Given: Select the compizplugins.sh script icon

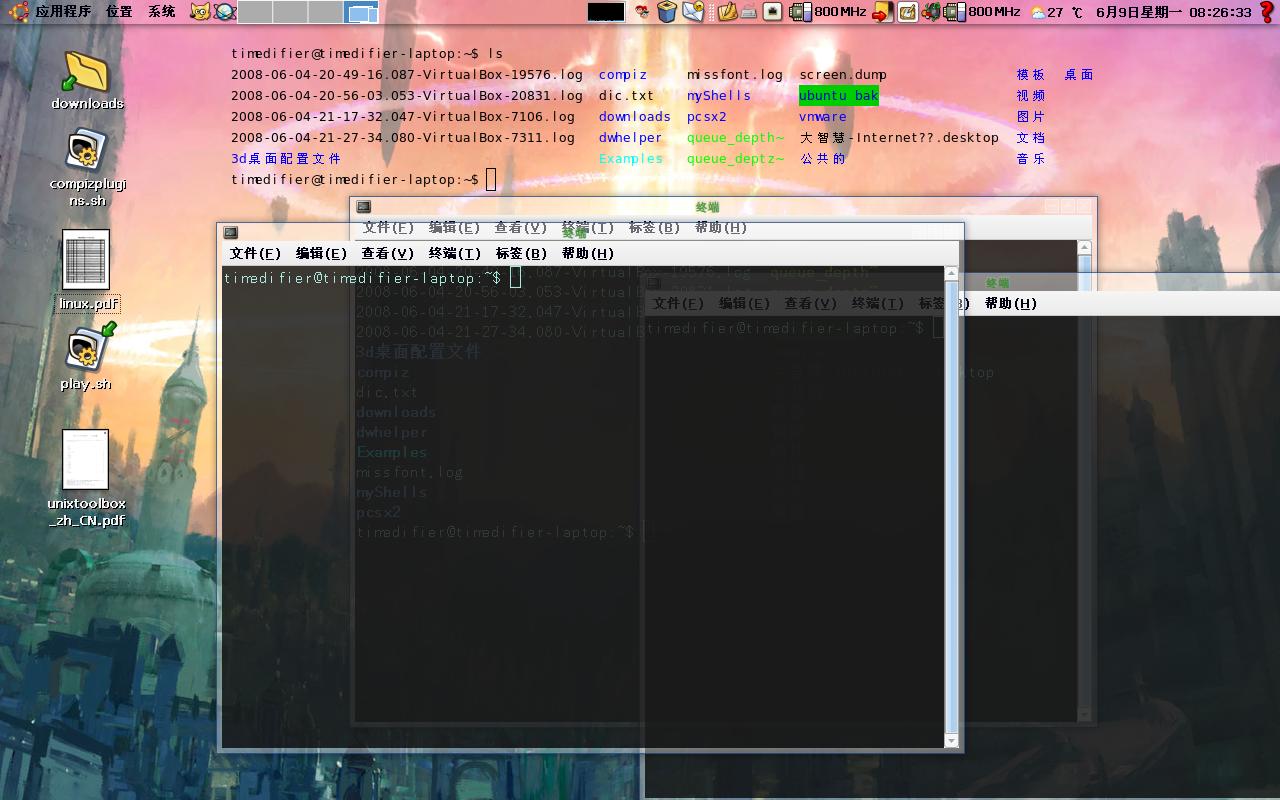Looking at the screenshot, I should click(x=87, y=168).
